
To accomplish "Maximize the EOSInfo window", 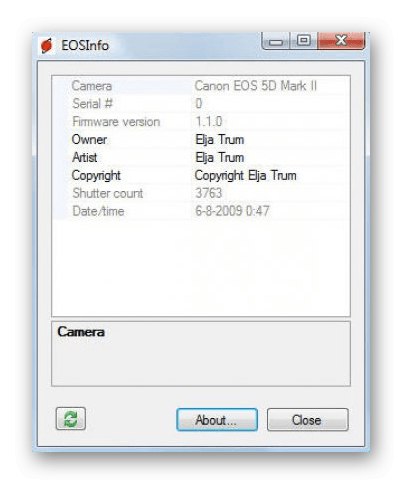I will click(x=304, y=41).
